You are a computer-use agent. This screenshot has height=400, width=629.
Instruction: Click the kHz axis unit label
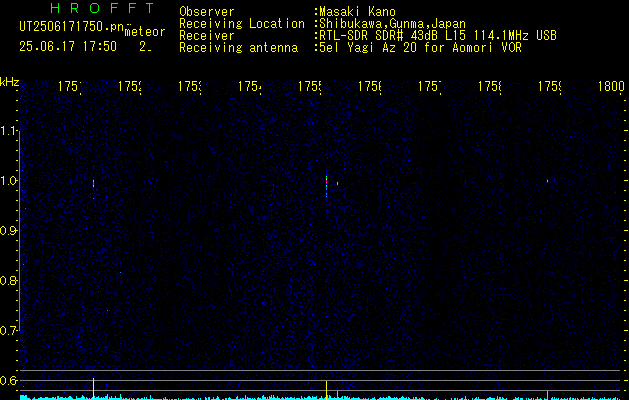[9, 83]
